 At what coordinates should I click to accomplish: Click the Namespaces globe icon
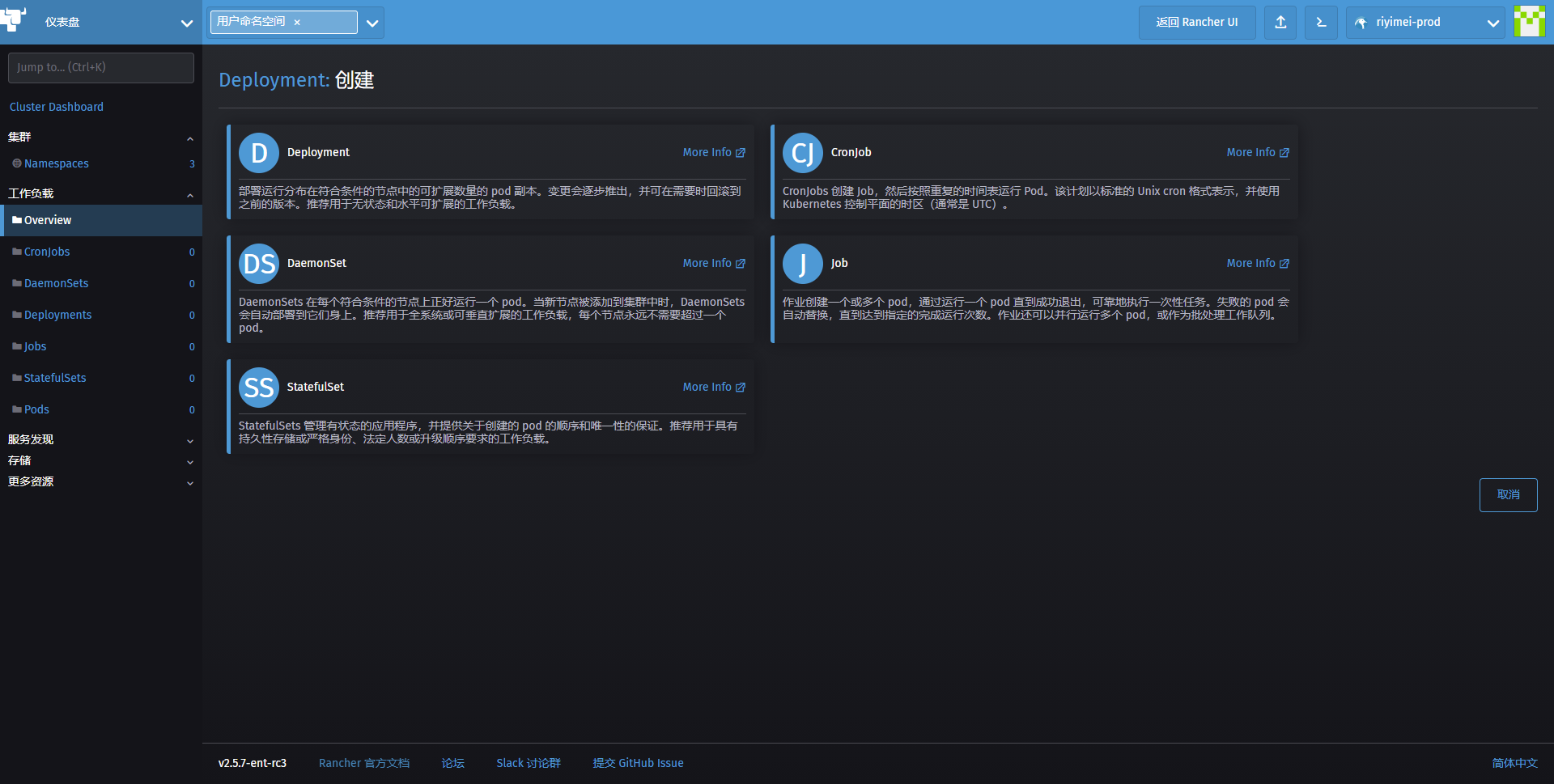coord(17,163)
